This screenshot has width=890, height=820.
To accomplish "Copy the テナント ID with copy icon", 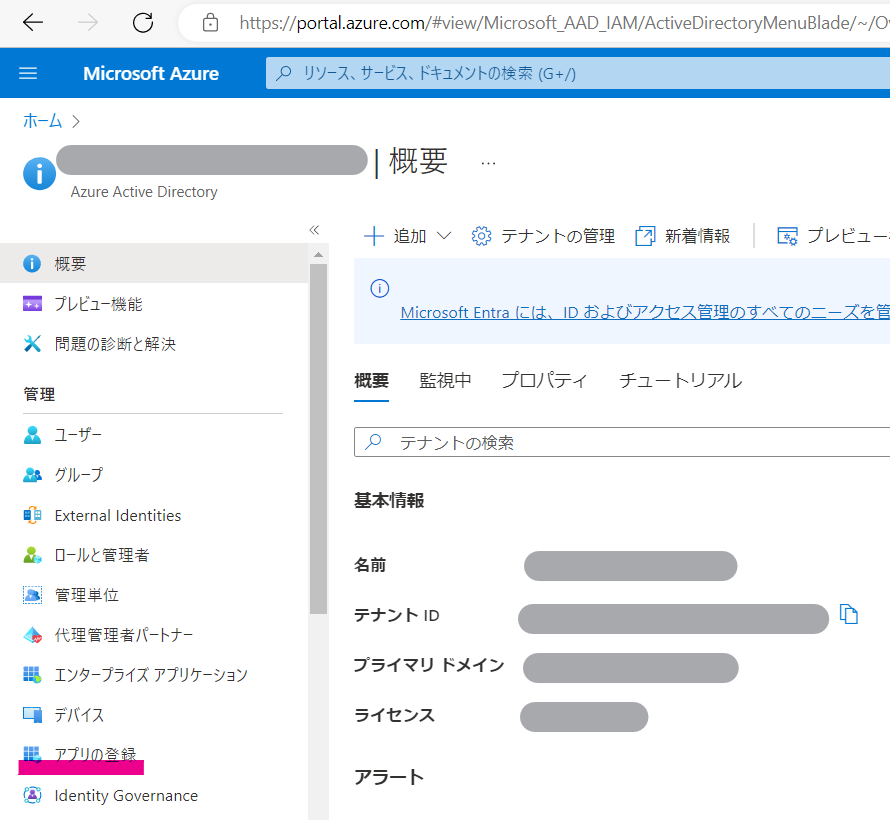I will (x=849, y=615).
